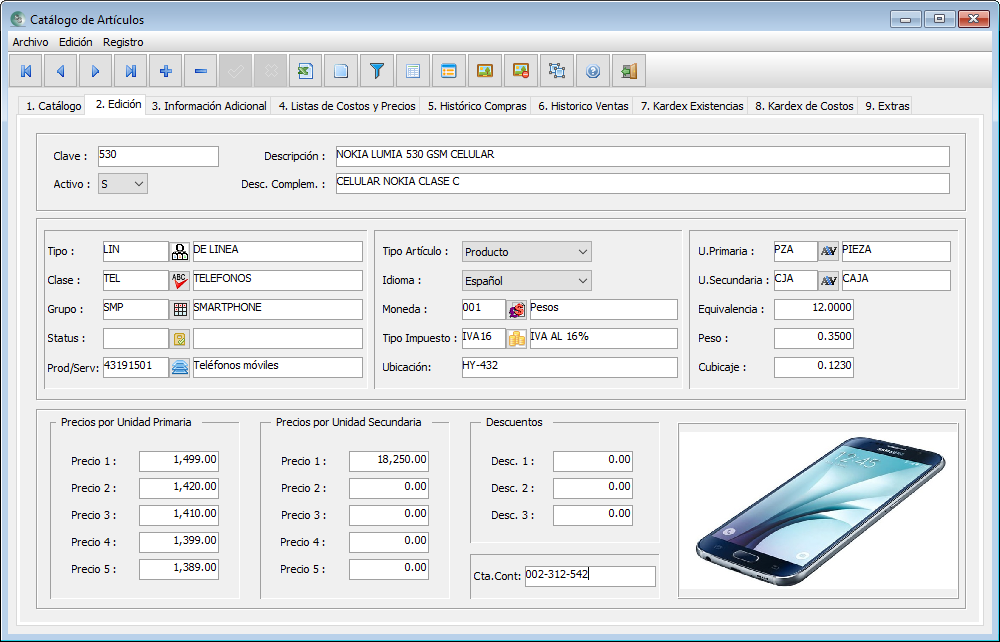This screenshot has width=1000, height=642.
Task: Open 4. Listas de Costos y Precios tab
Action: (347, 106)
